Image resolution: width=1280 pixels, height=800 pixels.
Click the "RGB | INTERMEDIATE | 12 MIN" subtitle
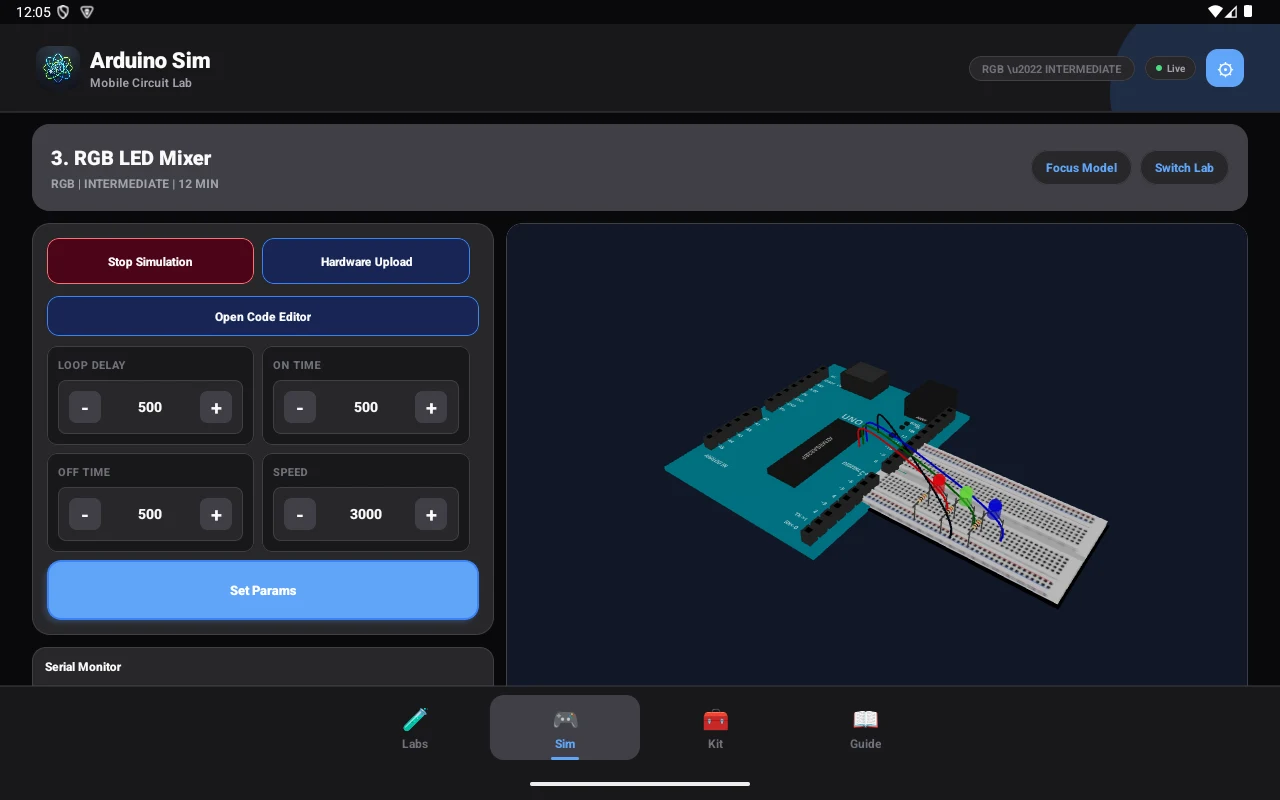click(x=135, y=184)
